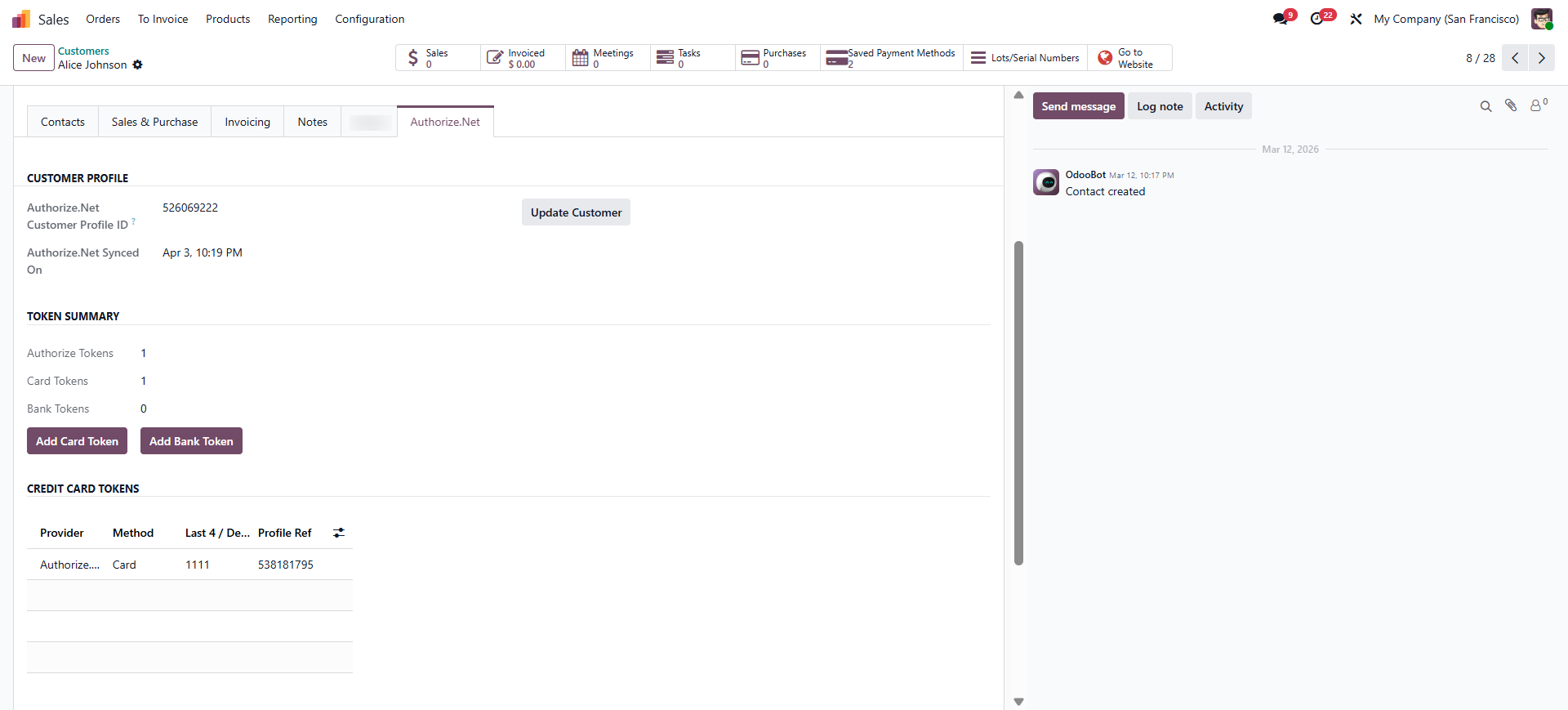Image resolution: width=1568 pixels, height=710 pixels.
Task: Open the Invoiced stat button
Action: tap(523, 58)
